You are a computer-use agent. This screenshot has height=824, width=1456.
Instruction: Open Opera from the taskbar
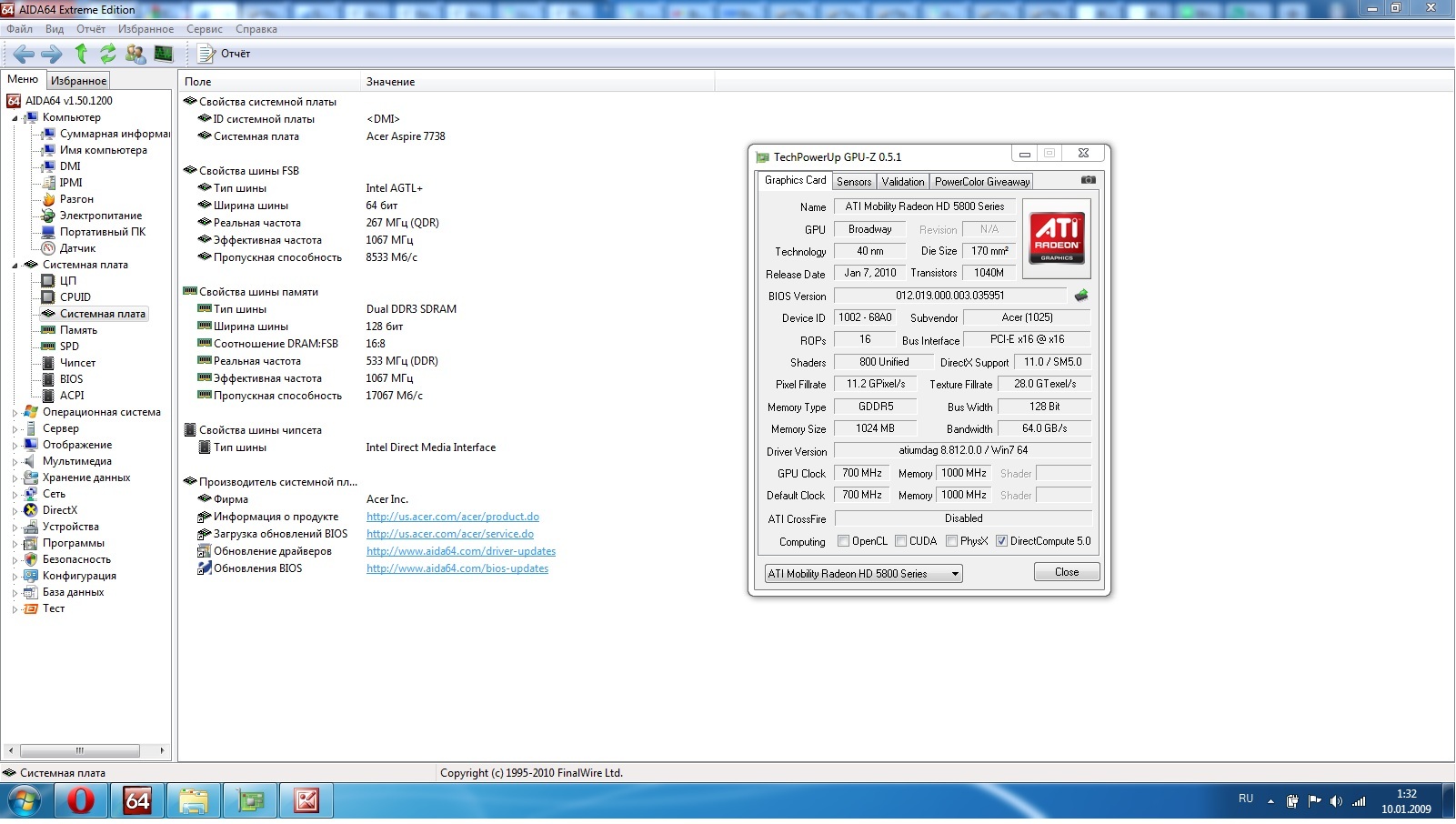[x=81, y=801]
